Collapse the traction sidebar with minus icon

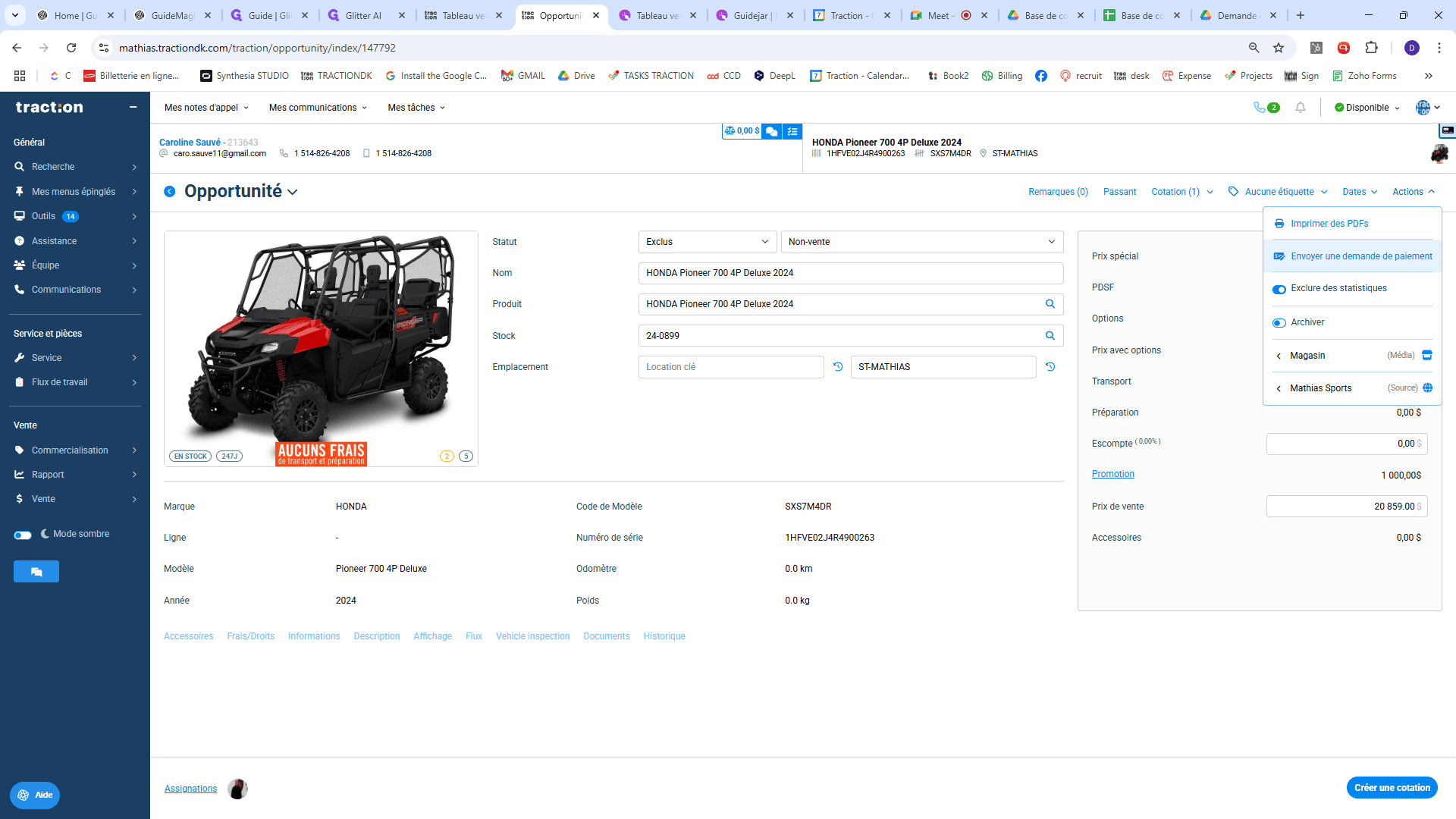tap(133, 107)
